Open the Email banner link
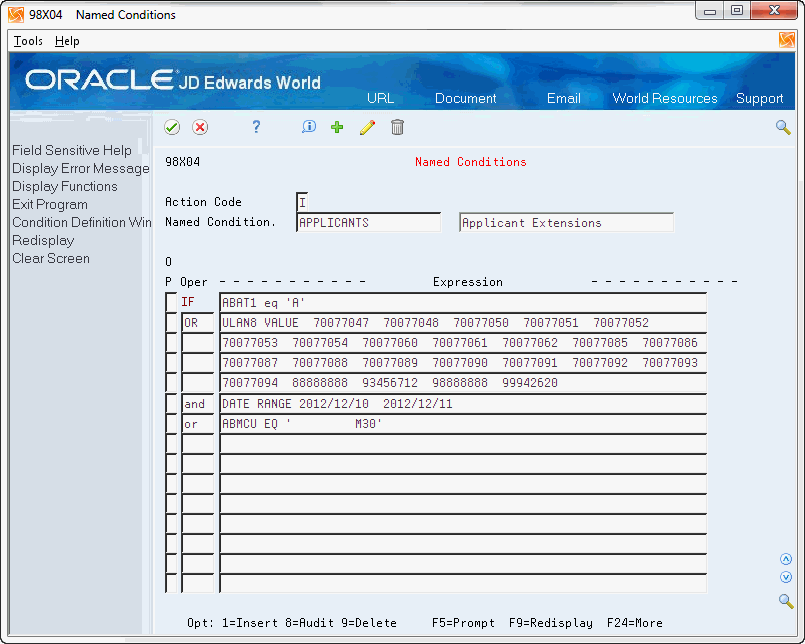This screenshot has height=644, width=805. tap(564, 98)
